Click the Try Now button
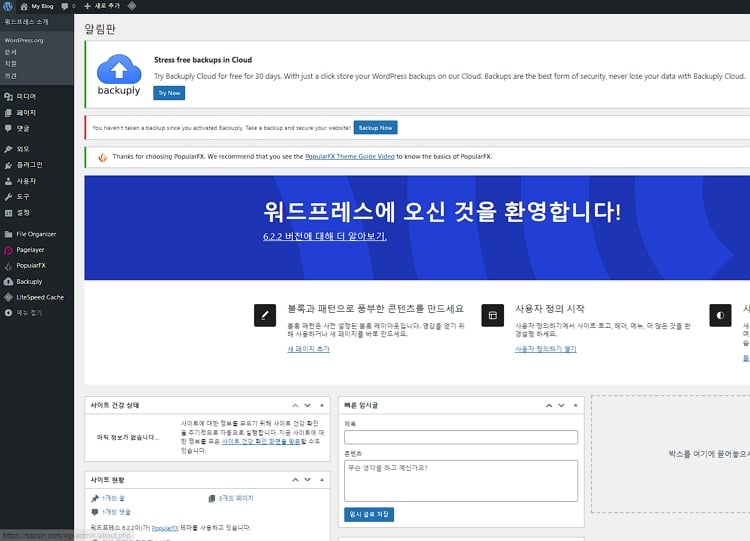The height and width of the screenshot is (541, 750). tap(169, 93)
